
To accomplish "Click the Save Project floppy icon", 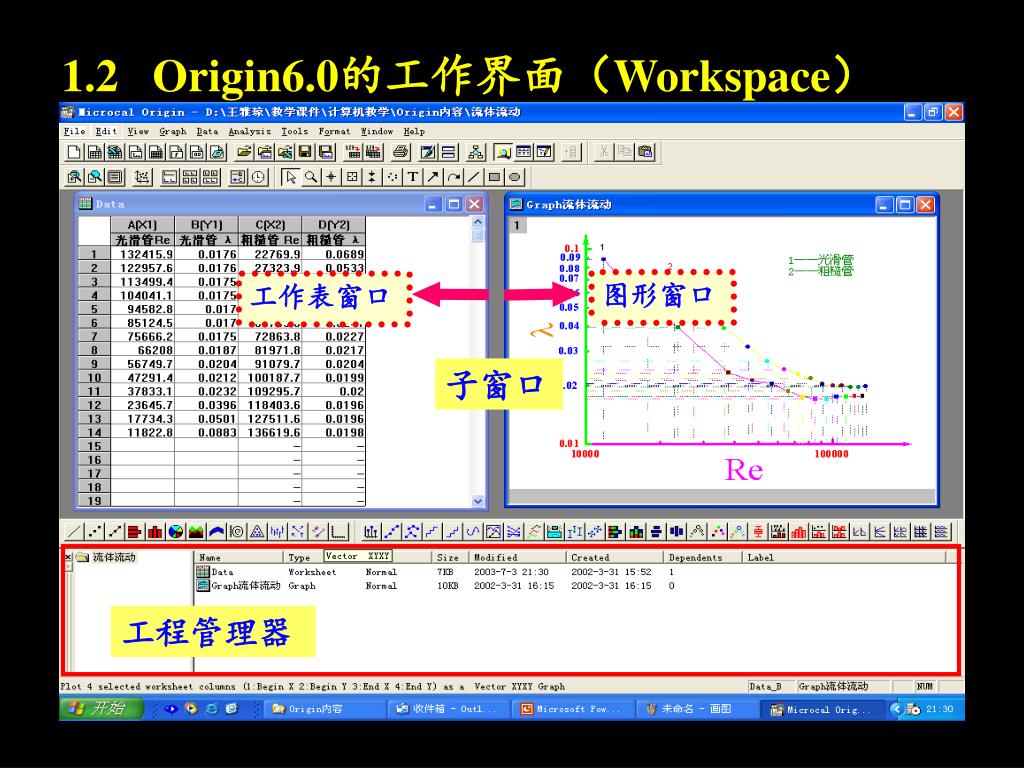I will pyautogui.click(x=305, y=152).
